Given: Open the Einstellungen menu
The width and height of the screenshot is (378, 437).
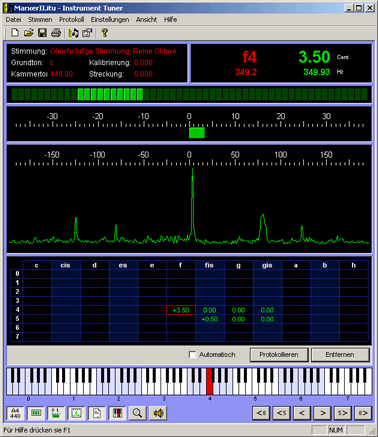Looking at the screenshot, I should [110, 20].
